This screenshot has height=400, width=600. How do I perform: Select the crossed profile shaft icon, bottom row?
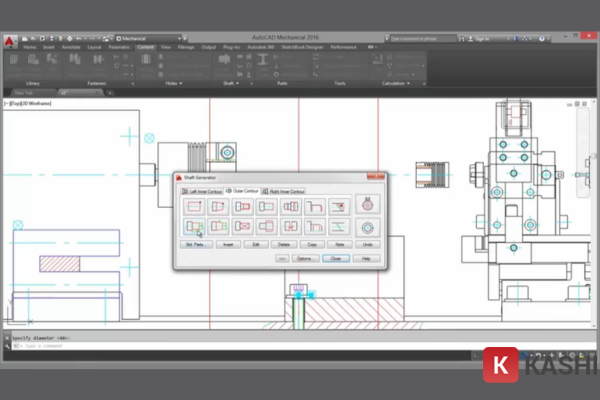point(242,226)
